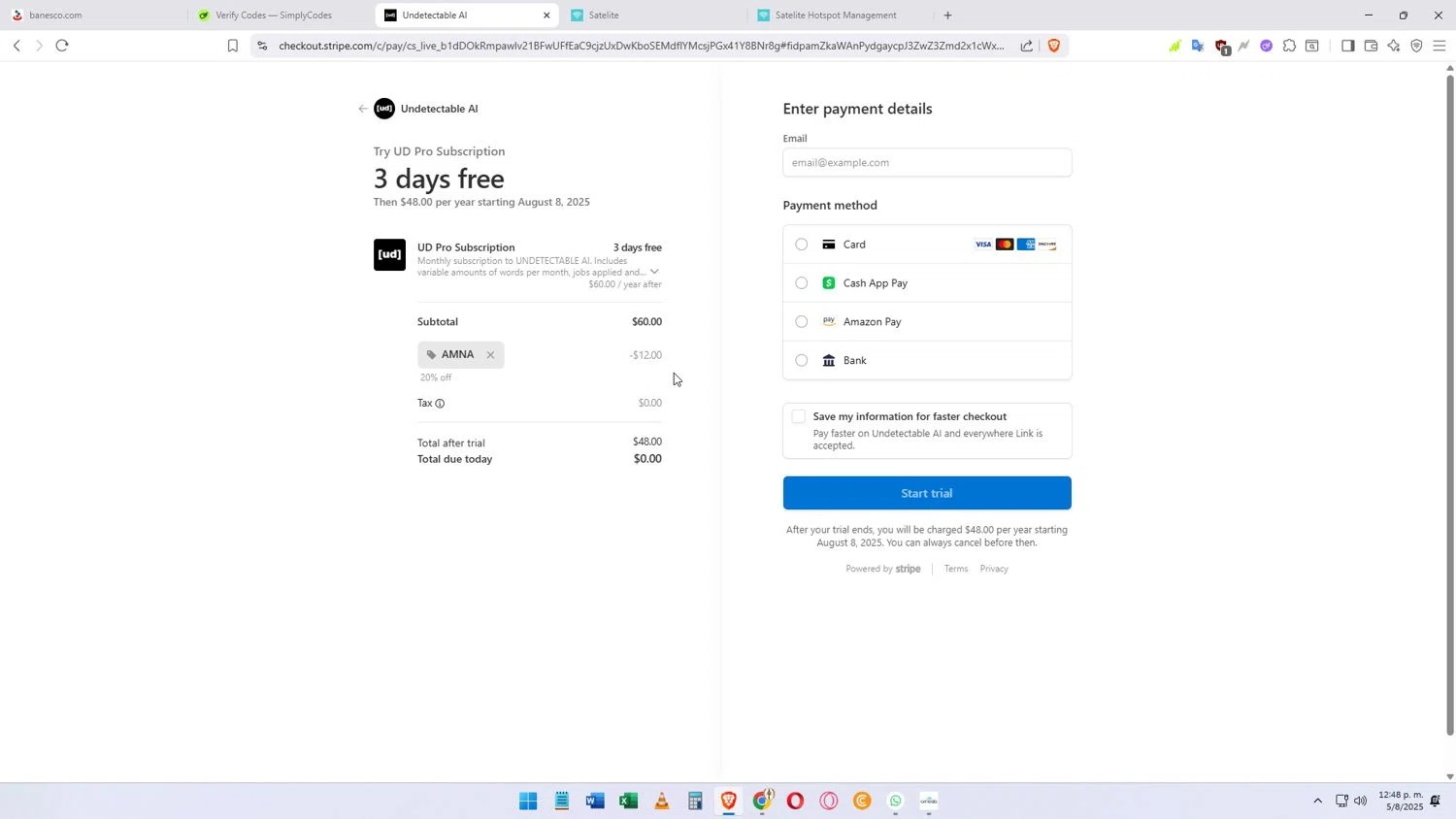Image resolution: width=1456 pixels, height=819 pixels.
Task: Focus the Email input field
Action: 927,163
